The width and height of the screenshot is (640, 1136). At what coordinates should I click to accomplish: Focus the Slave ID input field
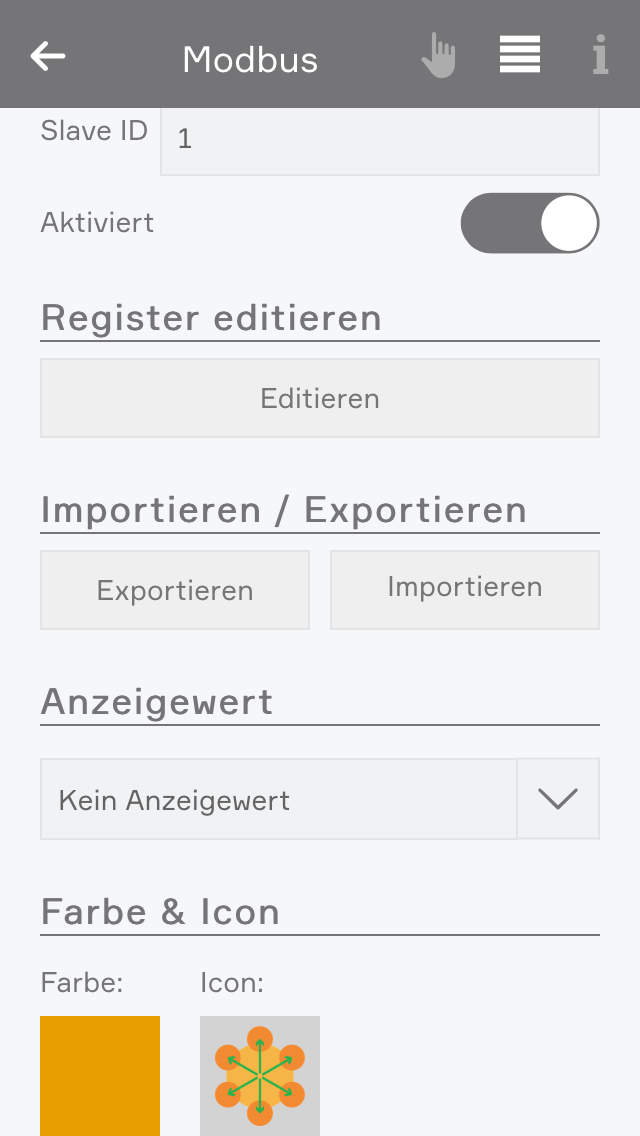click(x=380, y=140)
